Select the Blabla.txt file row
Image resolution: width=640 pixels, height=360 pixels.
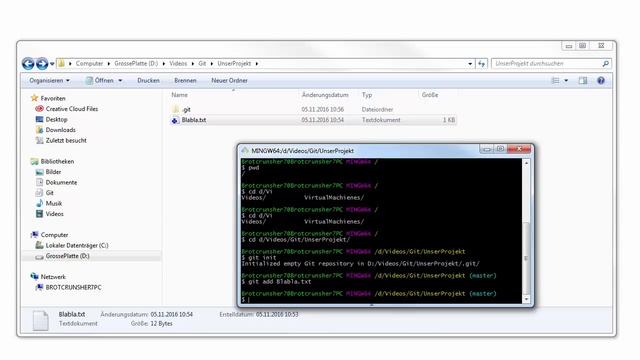(313, 120)
